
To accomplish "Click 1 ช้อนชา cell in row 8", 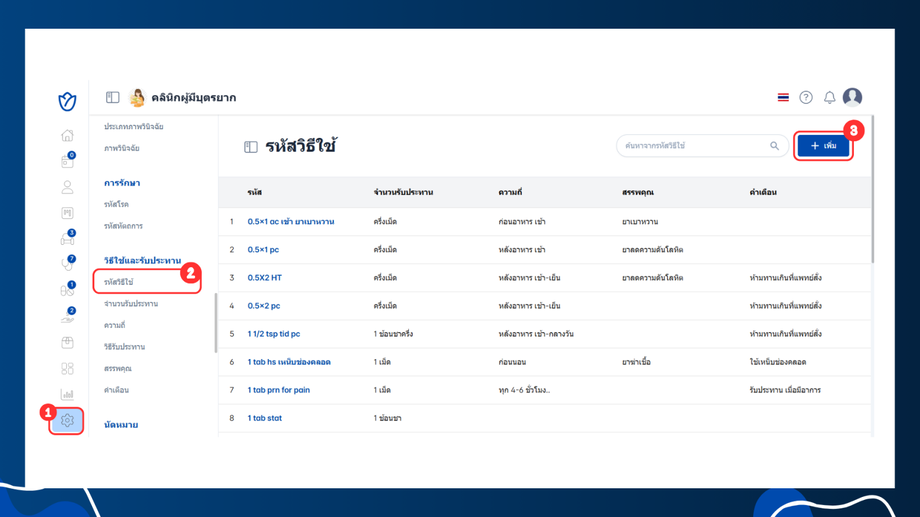I will point(387,418).
